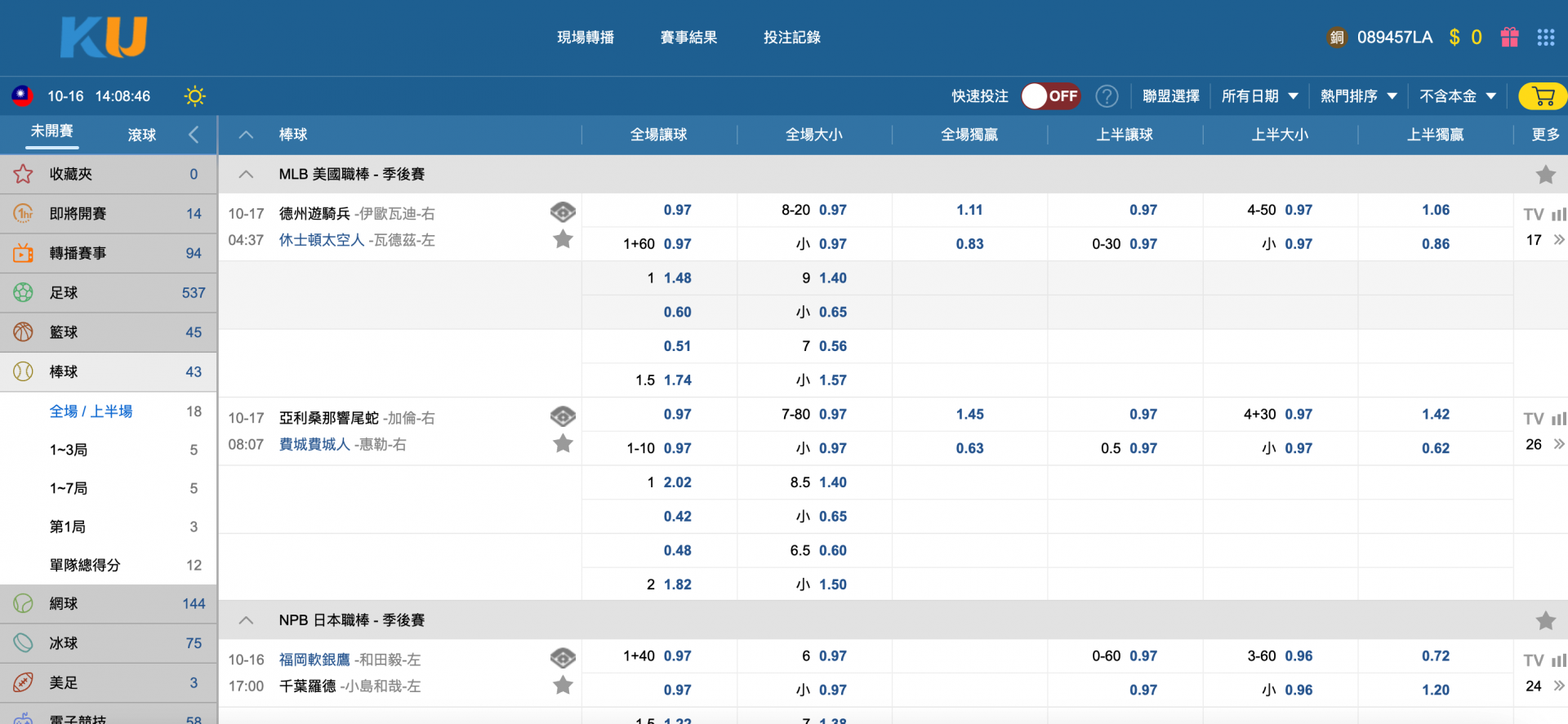Collapse the NPB 日本職棒 league chevron

(246, 620)
